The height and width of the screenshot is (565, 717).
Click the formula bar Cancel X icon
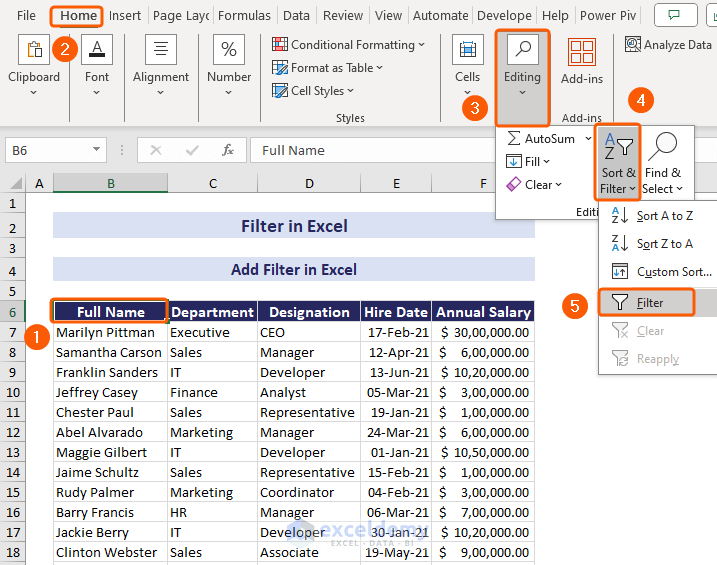pyautogui.click(x=155, y=150)
